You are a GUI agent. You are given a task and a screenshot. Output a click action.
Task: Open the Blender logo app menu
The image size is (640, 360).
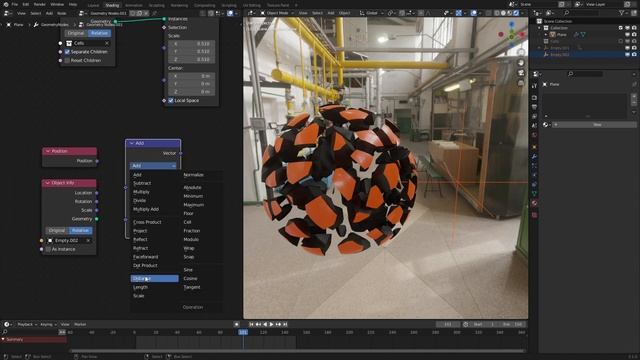click(6, 4)
